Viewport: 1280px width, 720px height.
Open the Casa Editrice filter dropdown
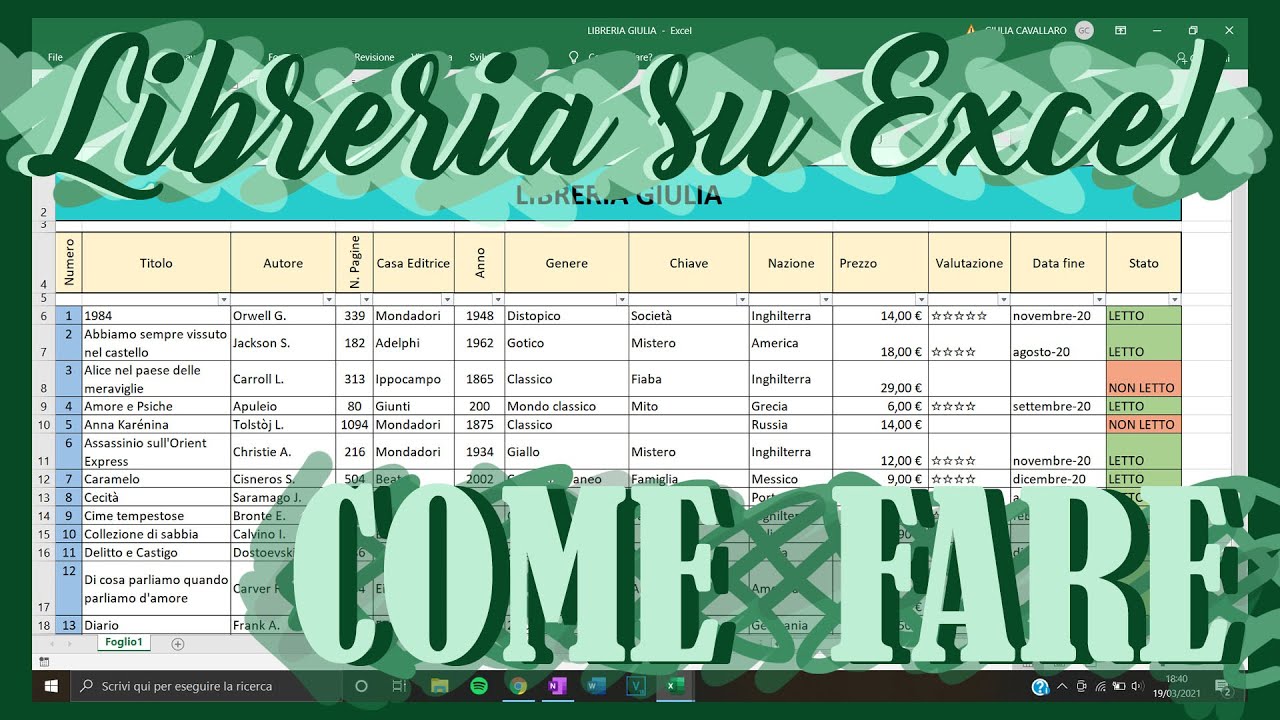(x=448, y=299)
